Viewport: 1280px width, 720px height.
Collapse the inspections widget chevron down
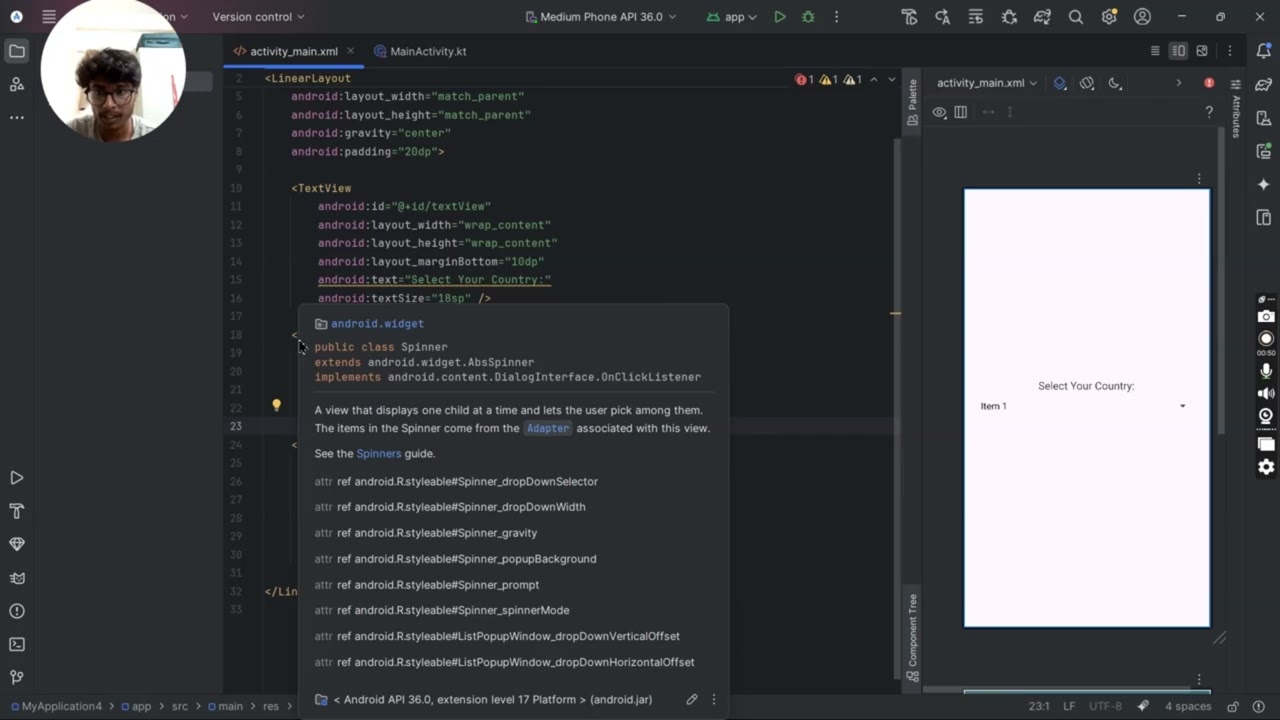(x=892, y=79)
